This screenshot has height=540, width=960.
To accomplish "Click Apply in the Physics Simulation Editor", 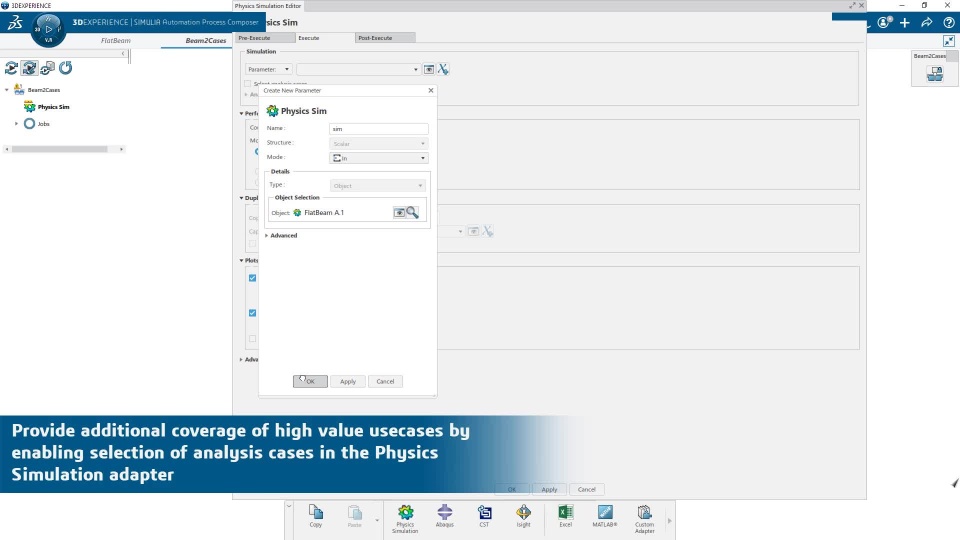I will (x=549, y=489).
